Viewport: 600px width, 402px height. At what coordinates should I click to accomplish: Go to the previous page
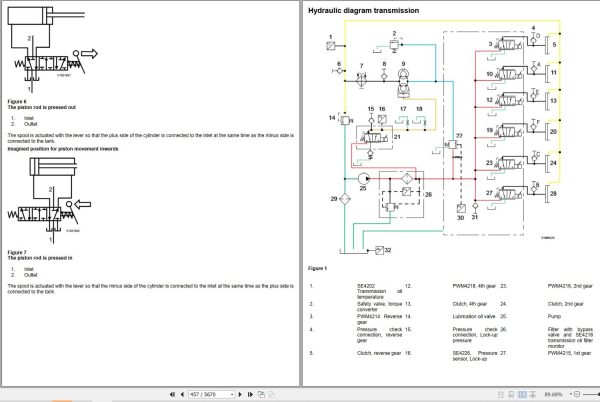182,394
